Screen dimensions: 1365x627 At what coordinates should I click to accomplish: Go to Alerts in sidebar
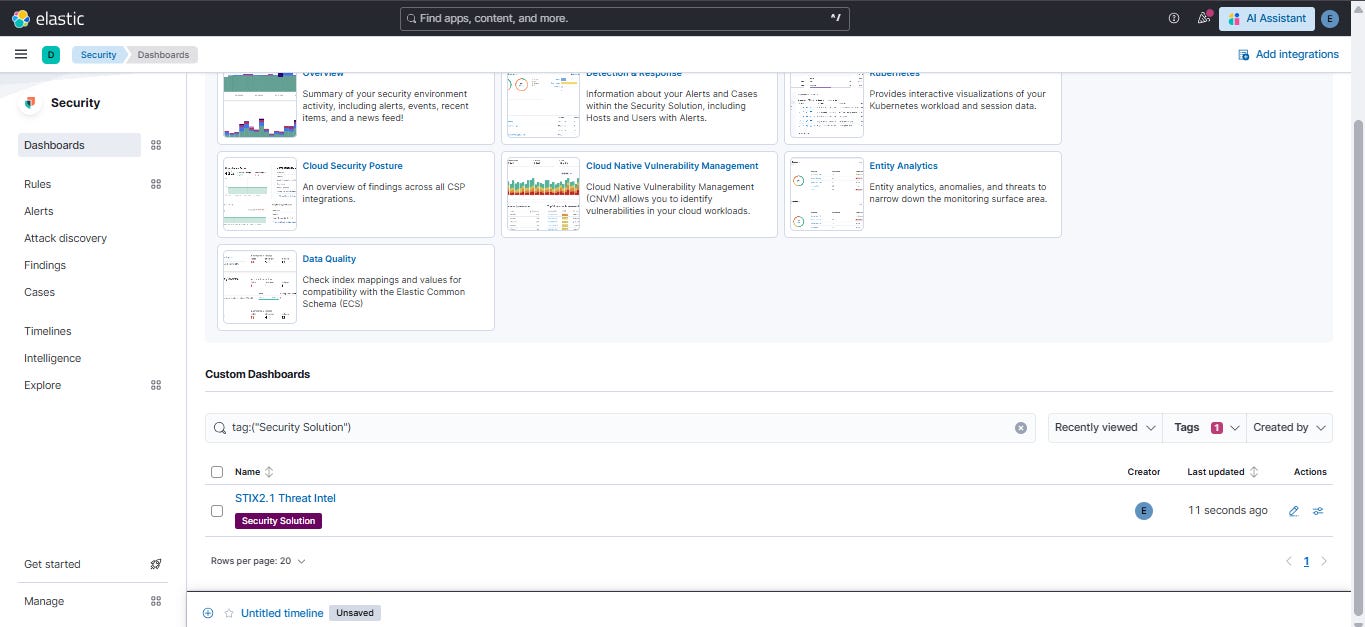click(39, 211)
